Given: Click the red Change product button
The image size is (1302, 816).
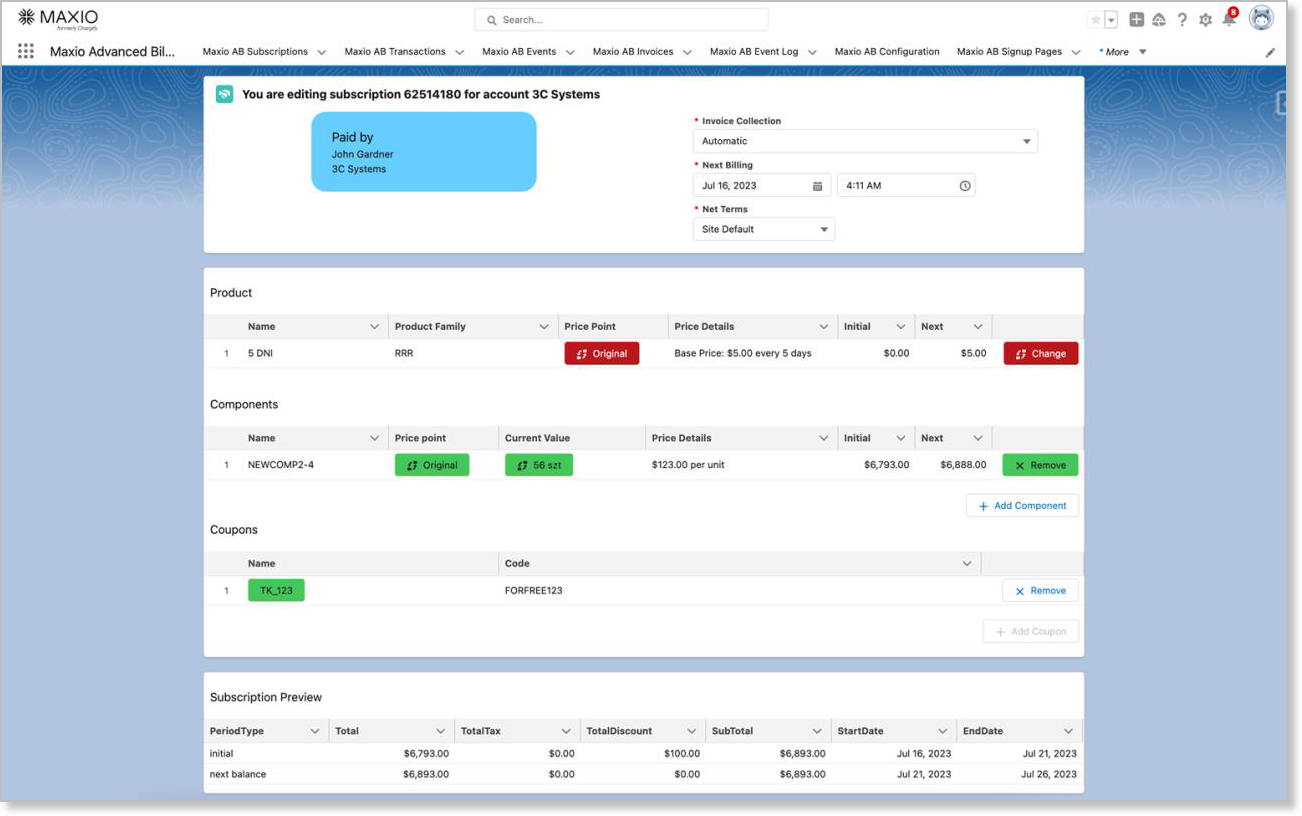Looking at the screenshot, I should [x=1040, y=353].
